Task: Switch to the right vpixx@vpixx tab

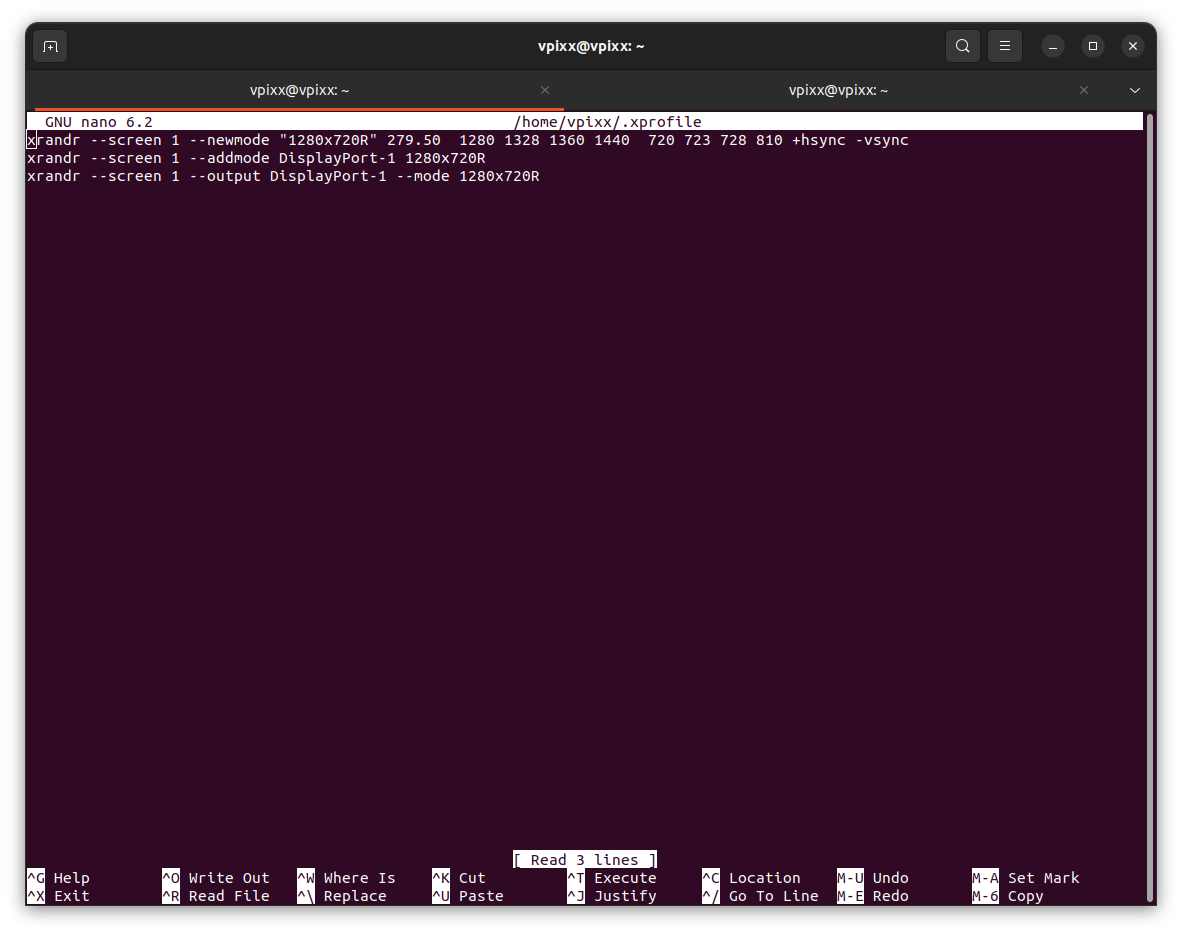Action: click(x=838, y=90)
